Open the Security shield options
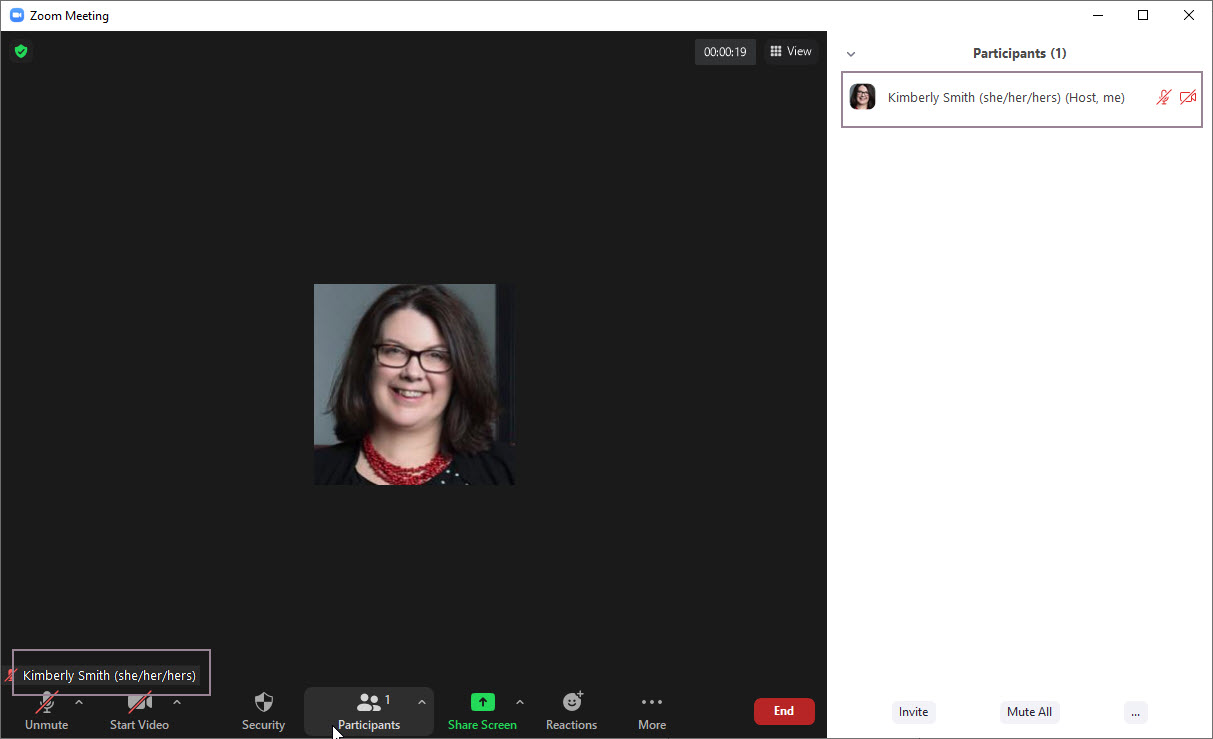This screenshot has width=1213, height=739. coord(263,703)
